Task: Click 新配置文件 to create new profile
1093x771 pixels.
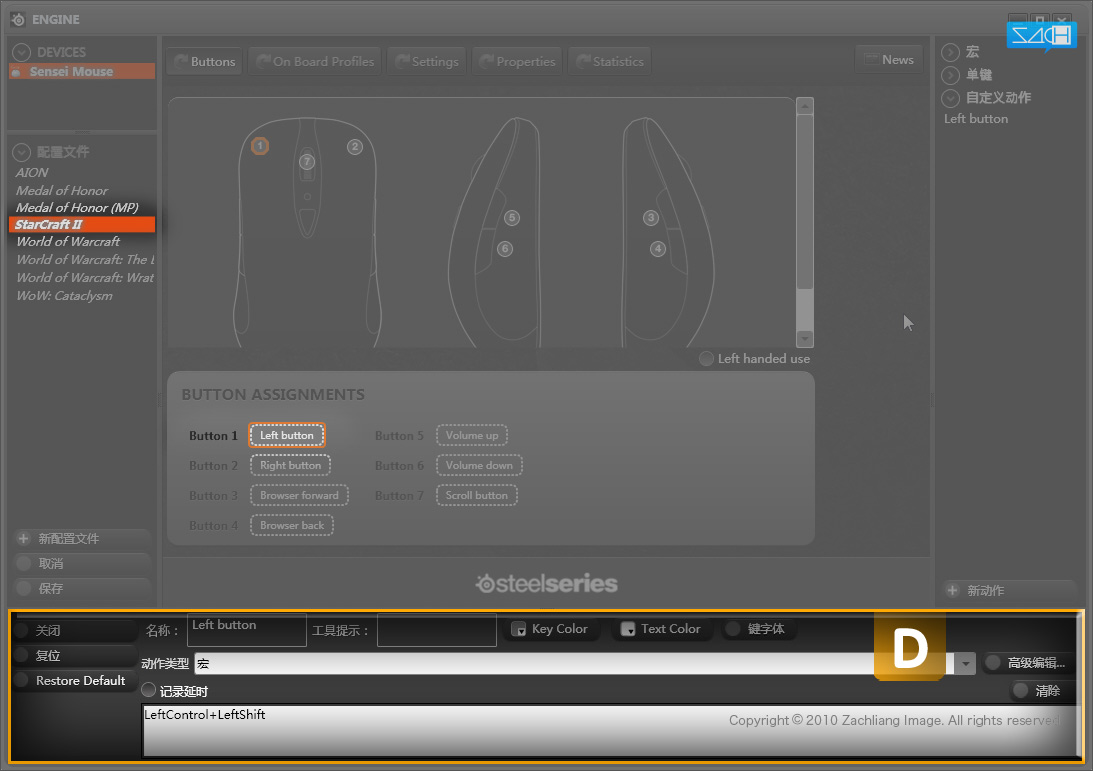Action: click(82, 538)
